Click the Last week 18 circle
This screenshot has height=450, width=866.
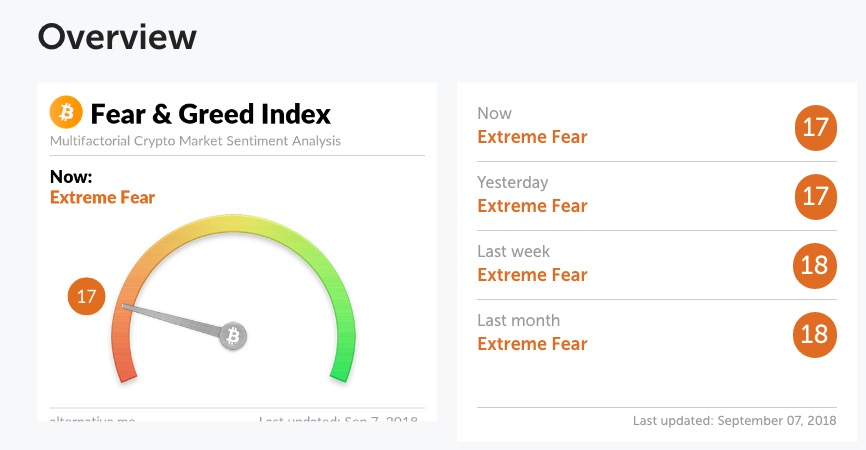(815, 266)
